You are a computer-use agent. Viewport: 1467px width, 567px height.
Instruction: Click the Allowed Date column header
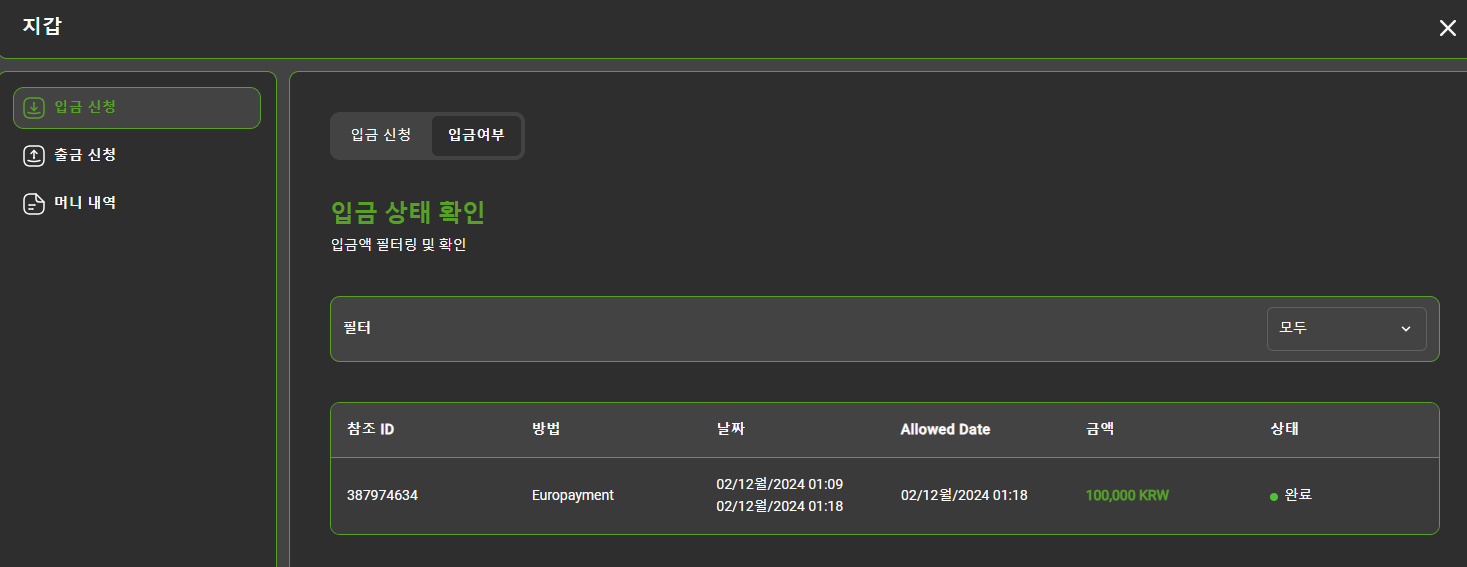tap(945, 429)
